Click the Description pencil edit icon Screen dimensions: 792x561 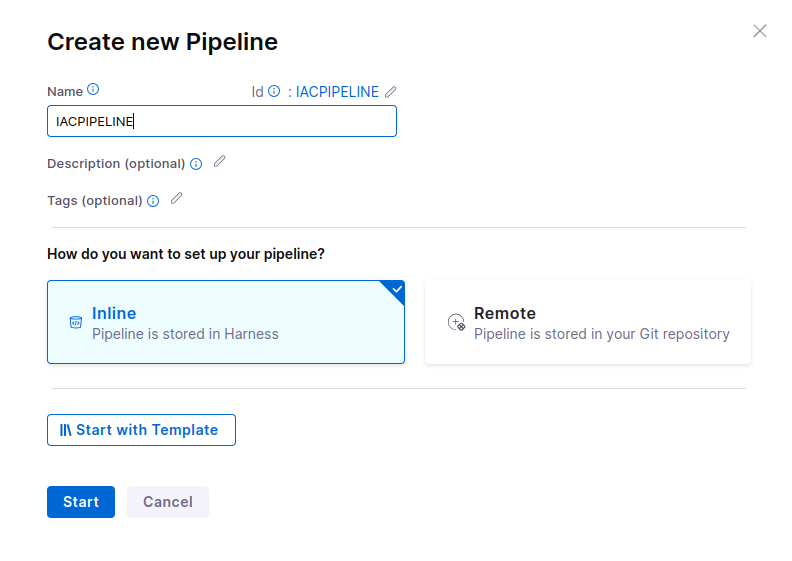tap(220, 161)
